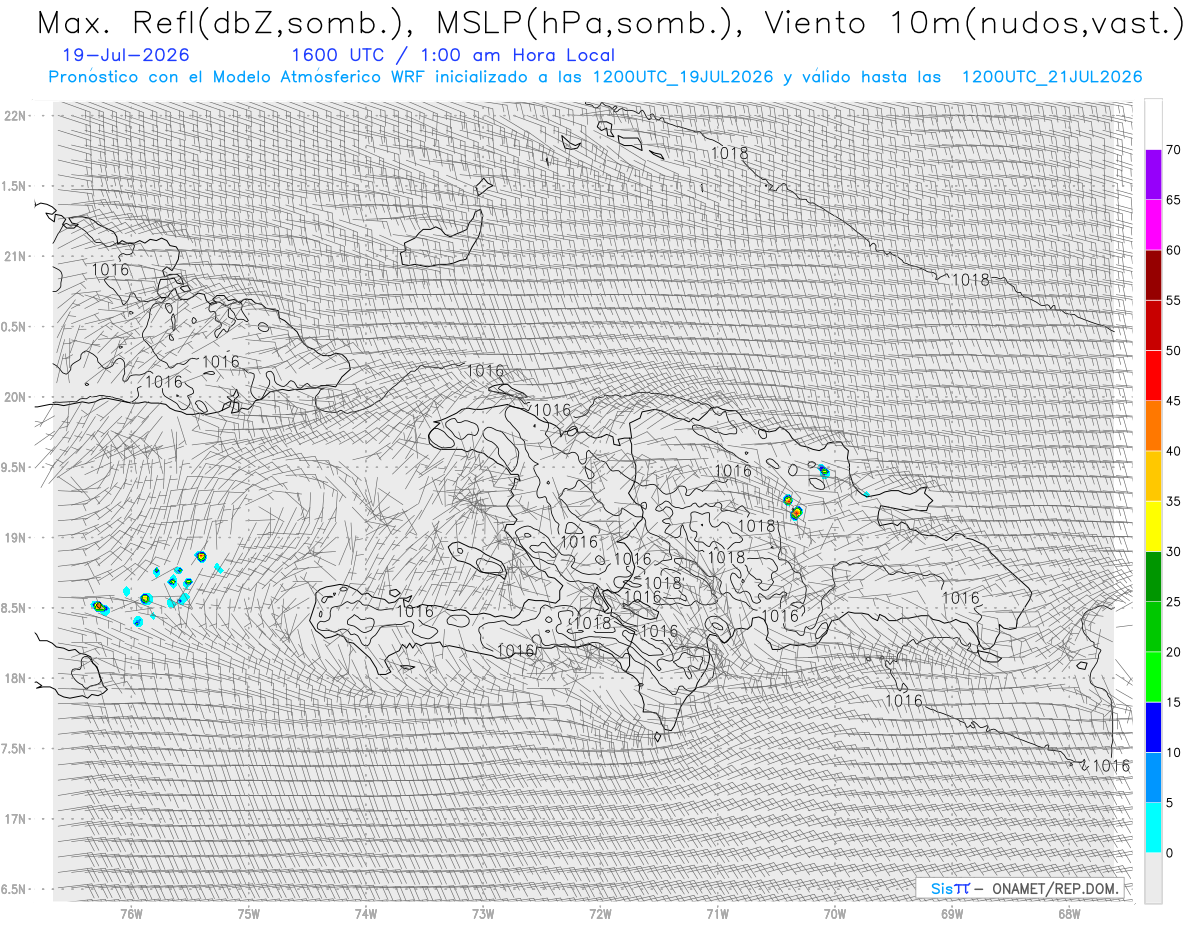Click the color bar label "50"

(x=1173, y=351)
